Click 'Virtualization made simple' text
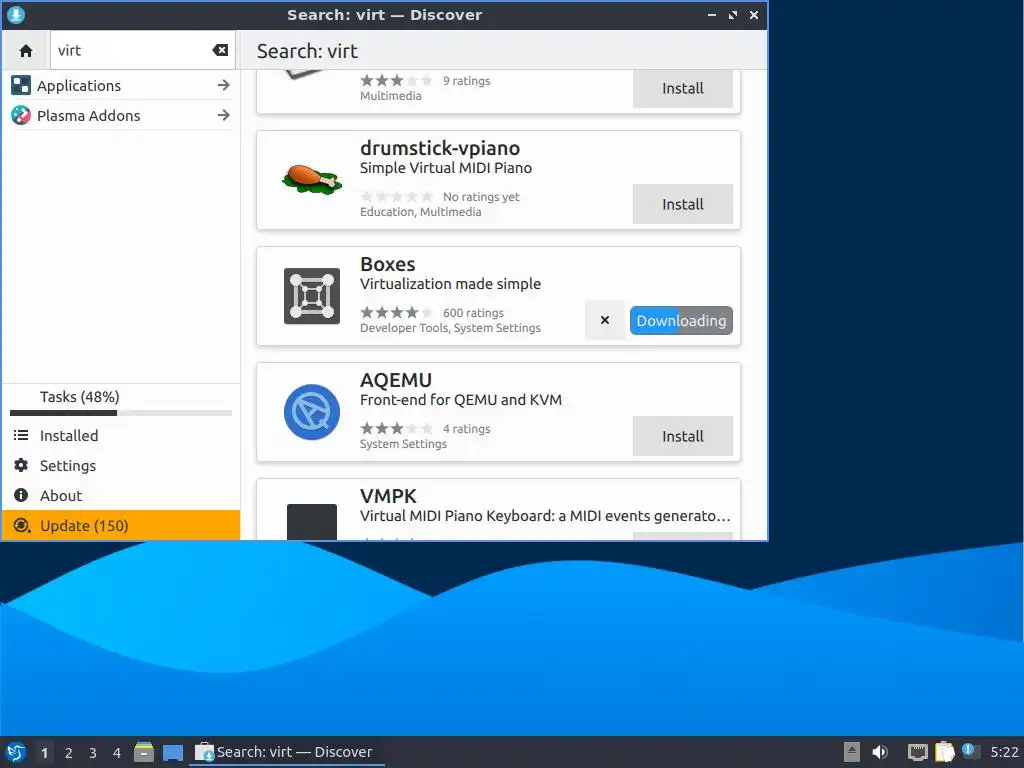This screenshot has height=768, width=1024. coord(450,284)
